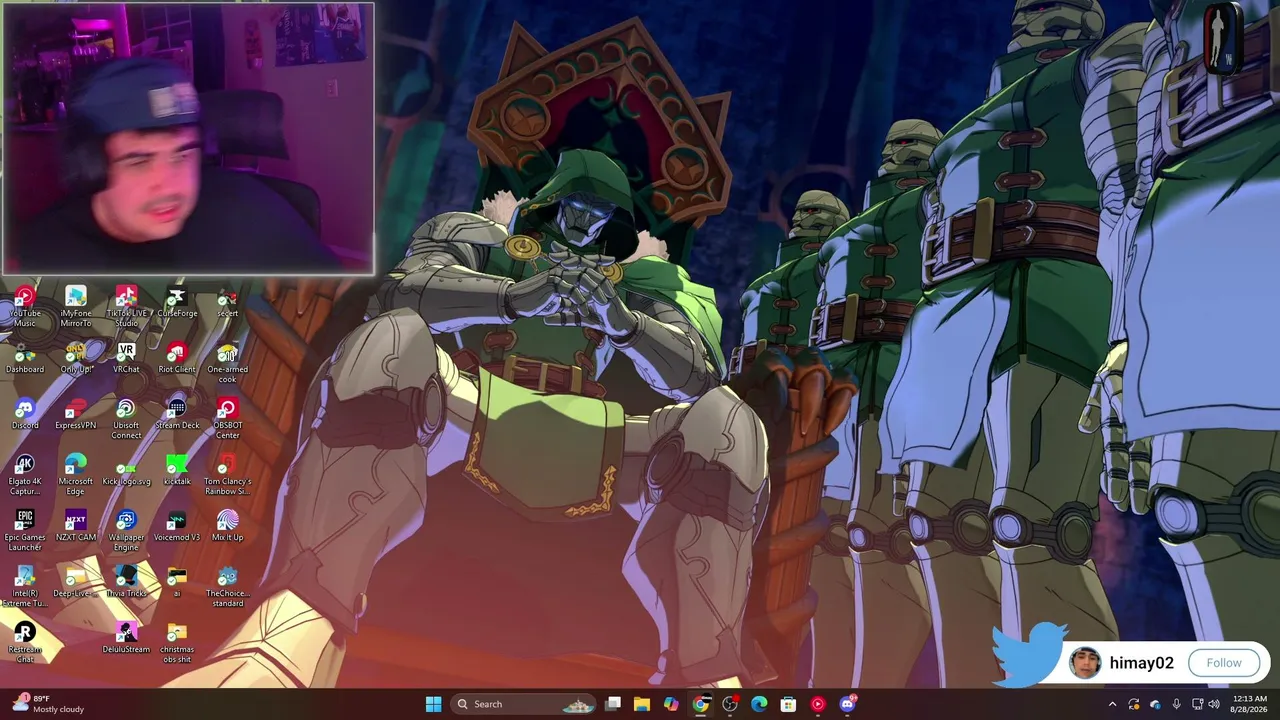Open Elgato 4K Capture desktop shortcut
The width and height of the screenshot is (1280, 720).
coord(25,474)
